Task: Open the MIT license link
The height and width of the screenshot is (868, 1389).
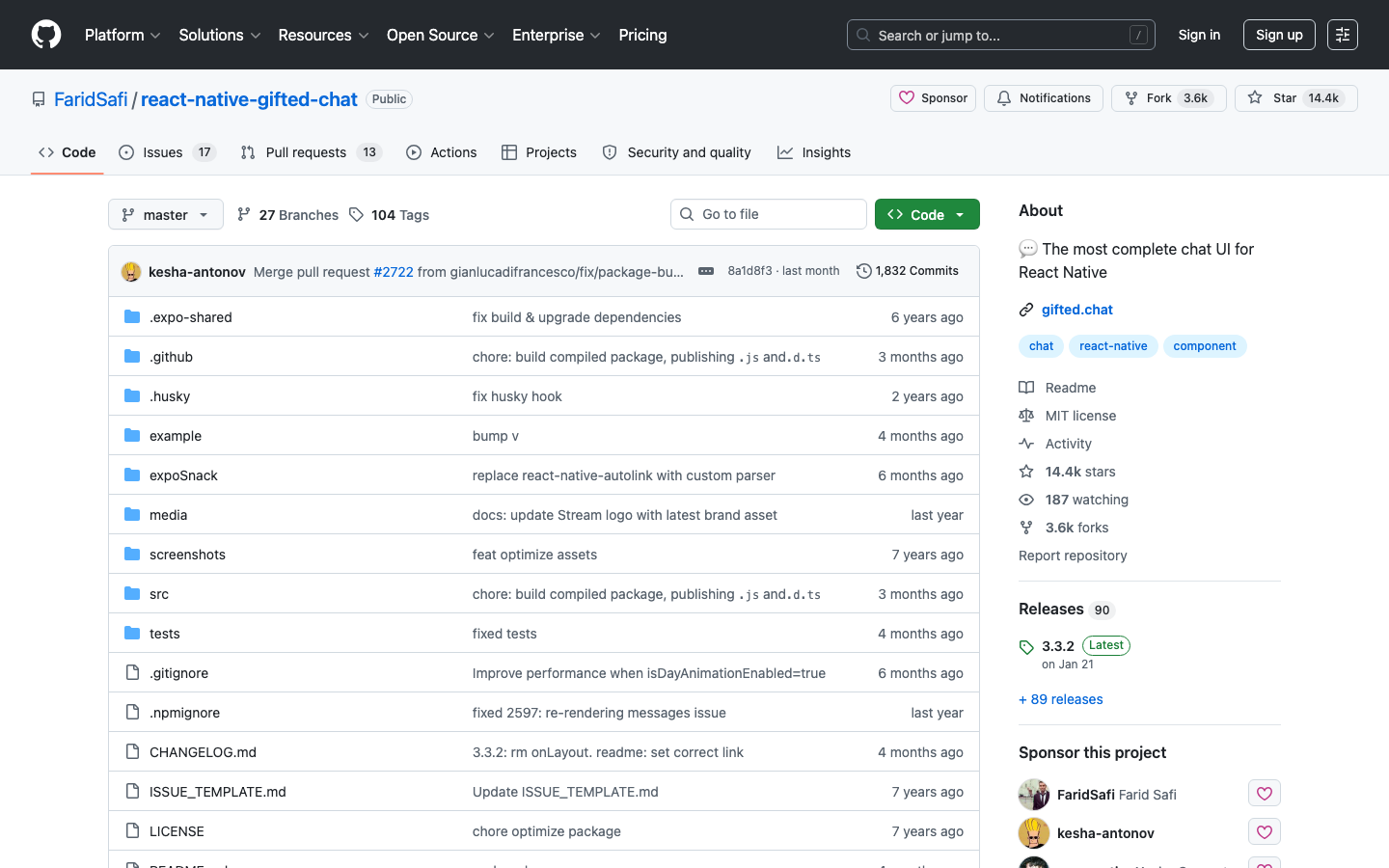Action: [x=1068, y=416]
